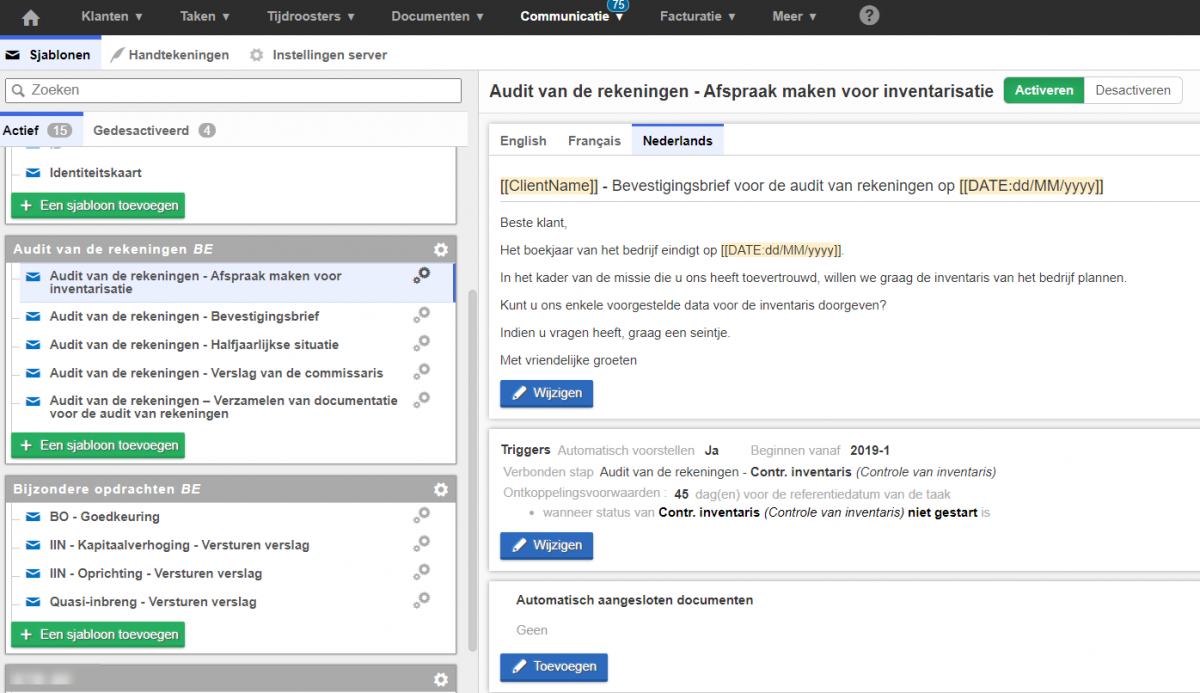Click gears icon for IIN - Oprichting
Viewport: 1200px width, 693px height.
(422, 572)
